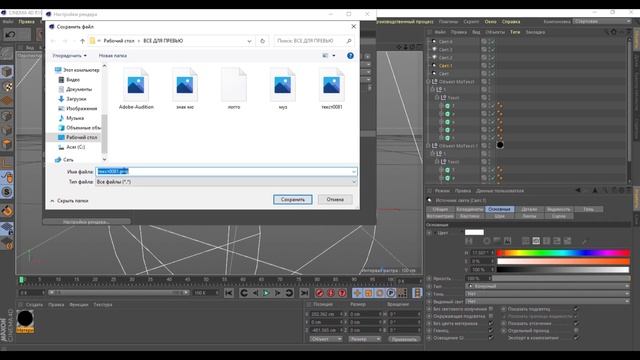The image size is (640, 360).
Task: Open Теги menu in object manager
Action: pos(515,32)
